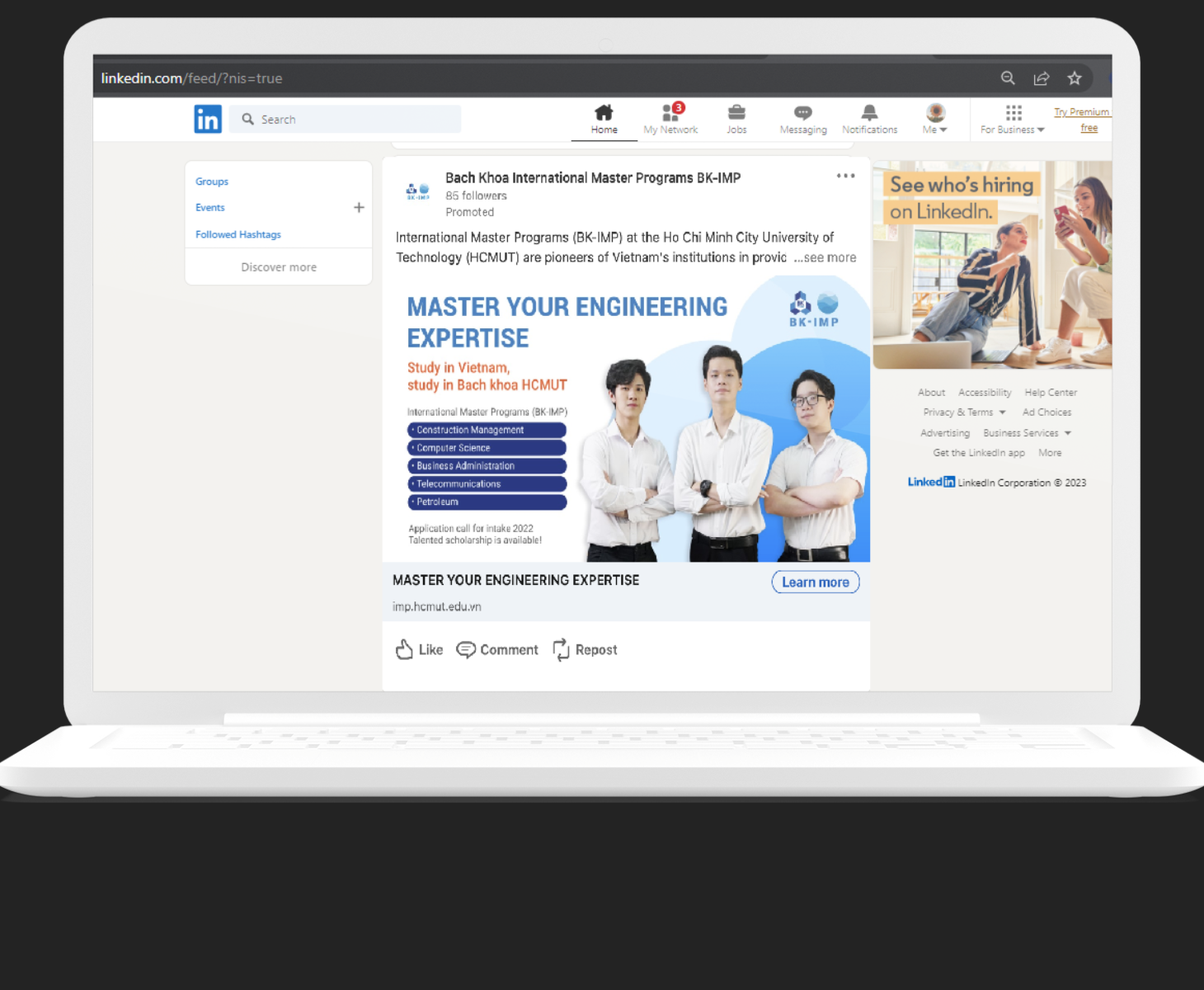Image resolution: width=1204 pixels, height=990 pixels.
Task: Click the browser share icon
Action: tap(1041, 78)
